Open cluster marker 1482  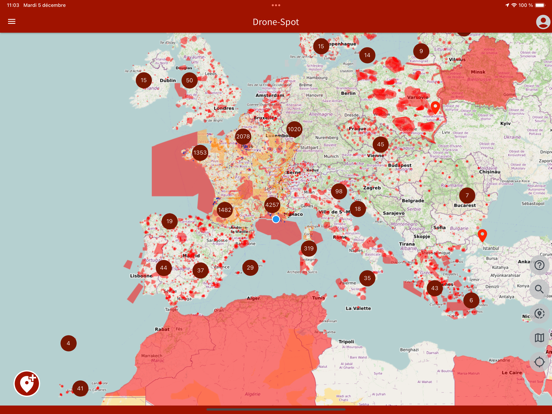225,210
